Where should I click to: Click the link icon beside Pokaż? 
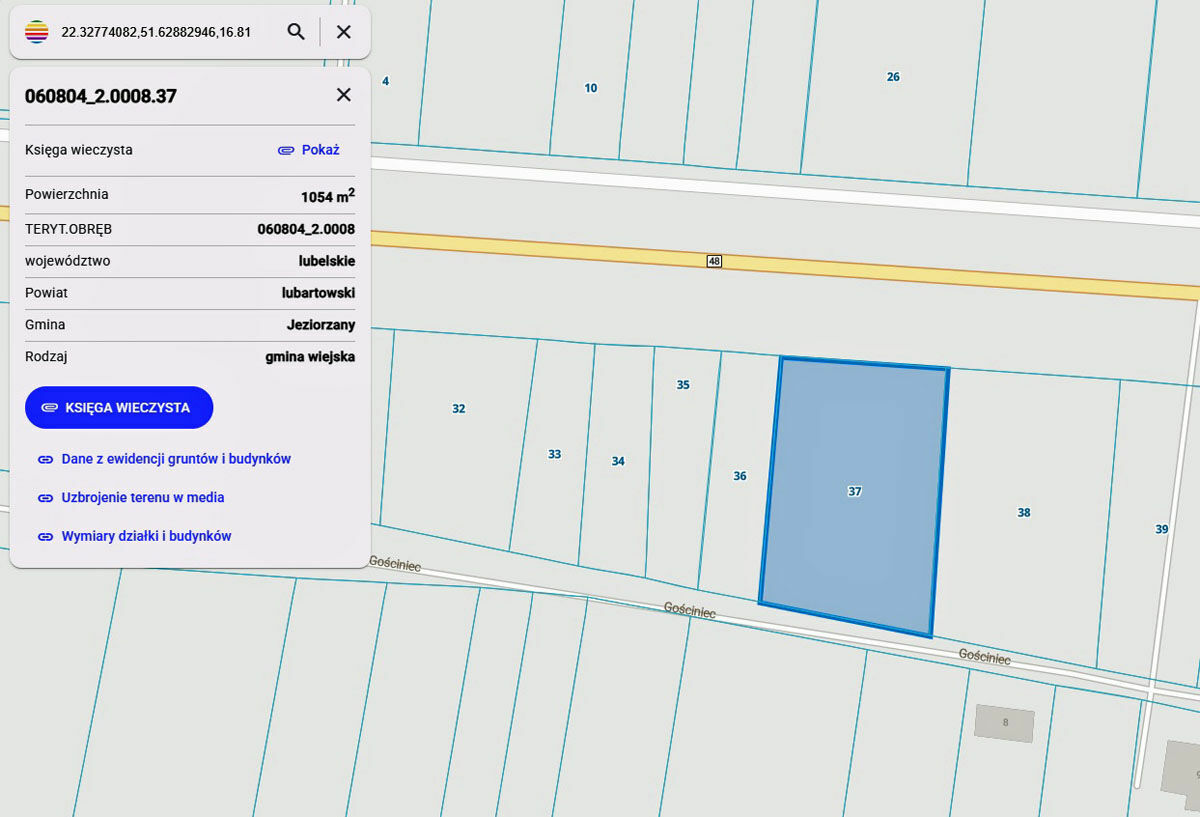point(286,150)
